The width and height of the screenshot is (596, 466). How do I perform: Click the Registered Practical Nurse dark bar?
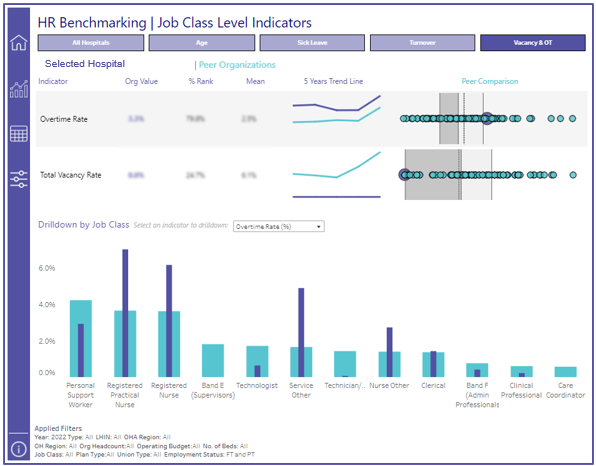pos(125,313)
